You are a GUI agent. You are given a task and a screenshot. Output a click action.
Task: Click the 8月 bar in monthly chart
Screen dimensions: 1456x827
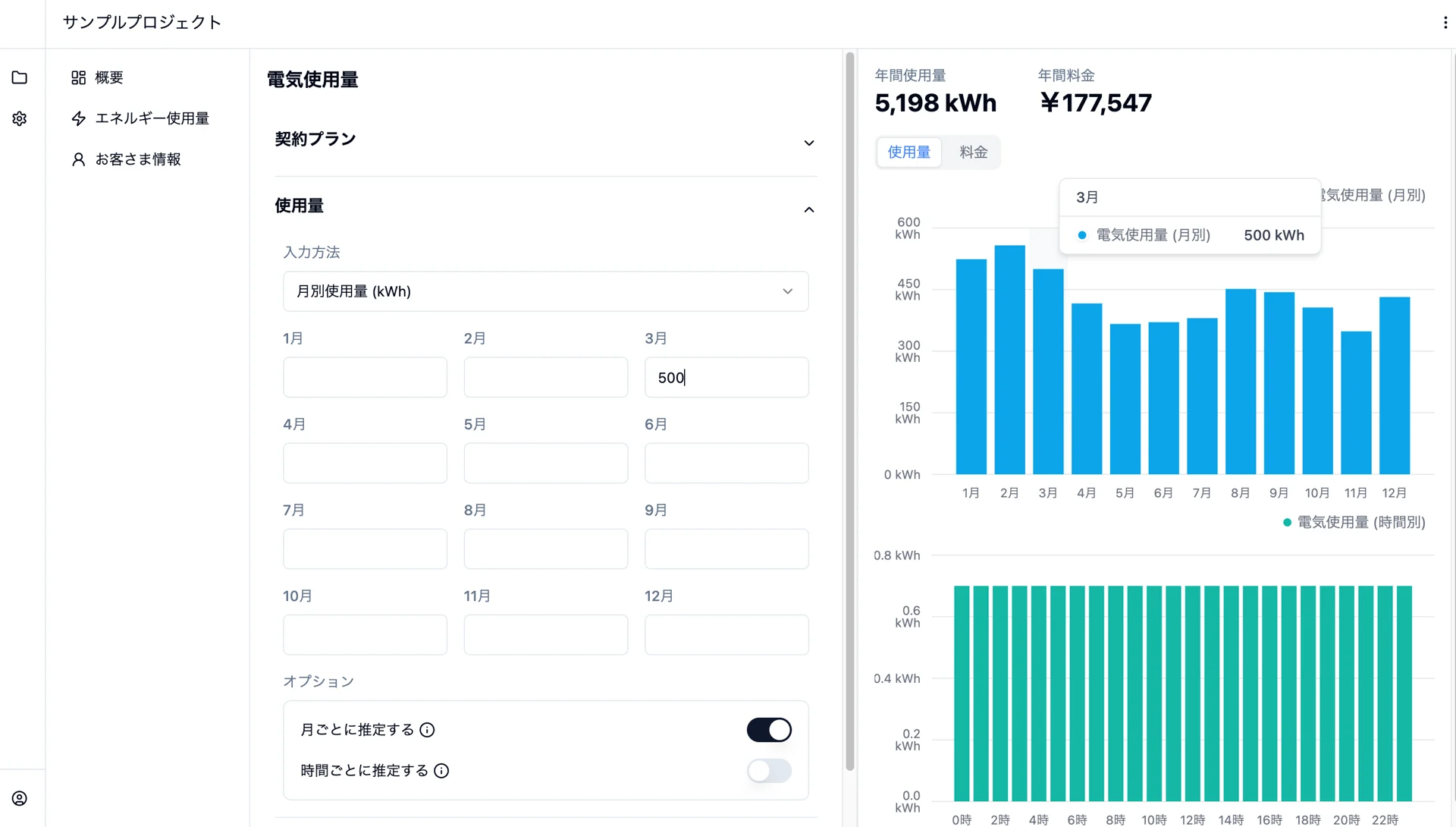1241,382
